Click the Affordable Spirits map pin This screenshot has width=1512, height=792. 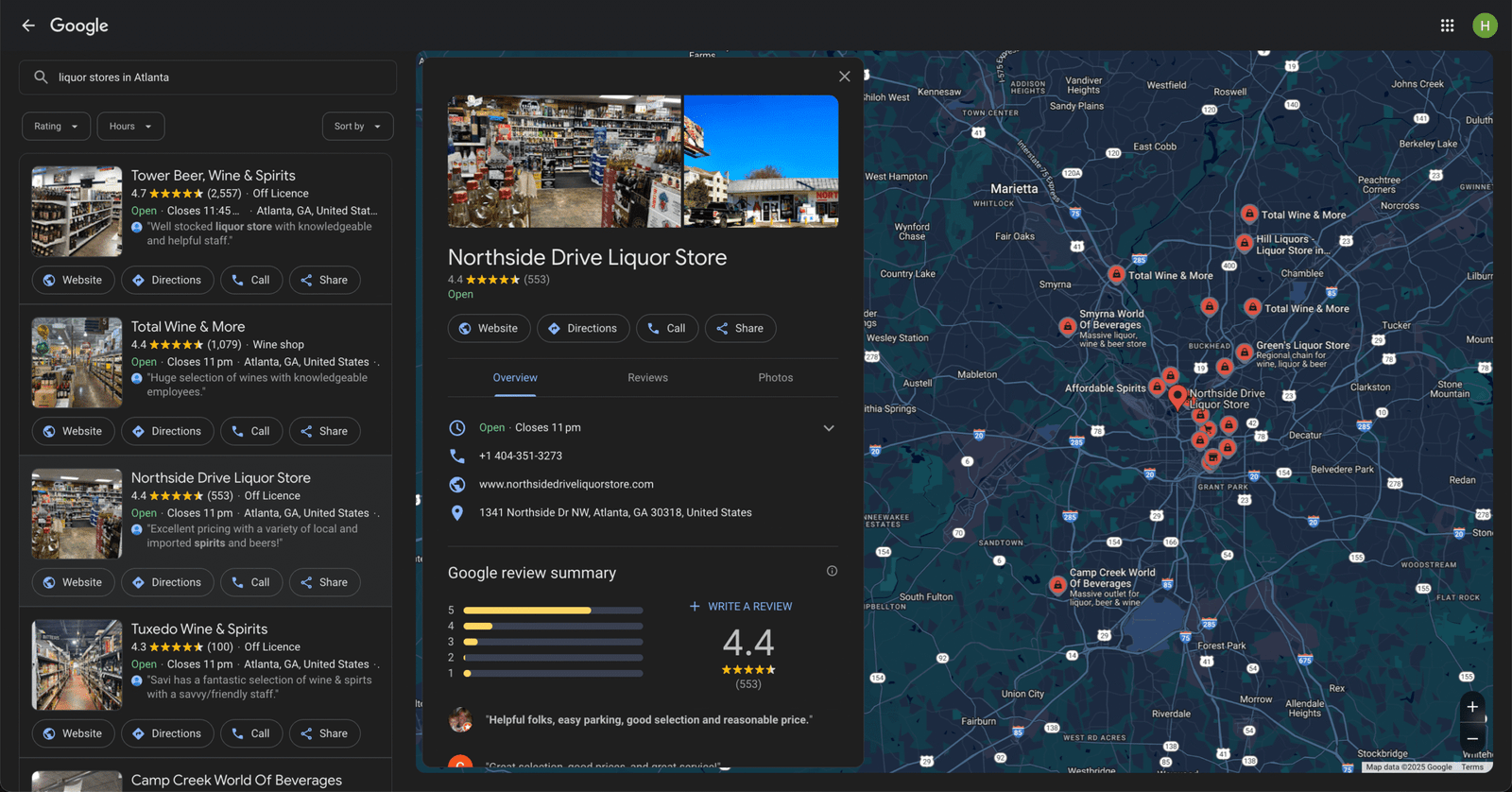click(1157, 387)
